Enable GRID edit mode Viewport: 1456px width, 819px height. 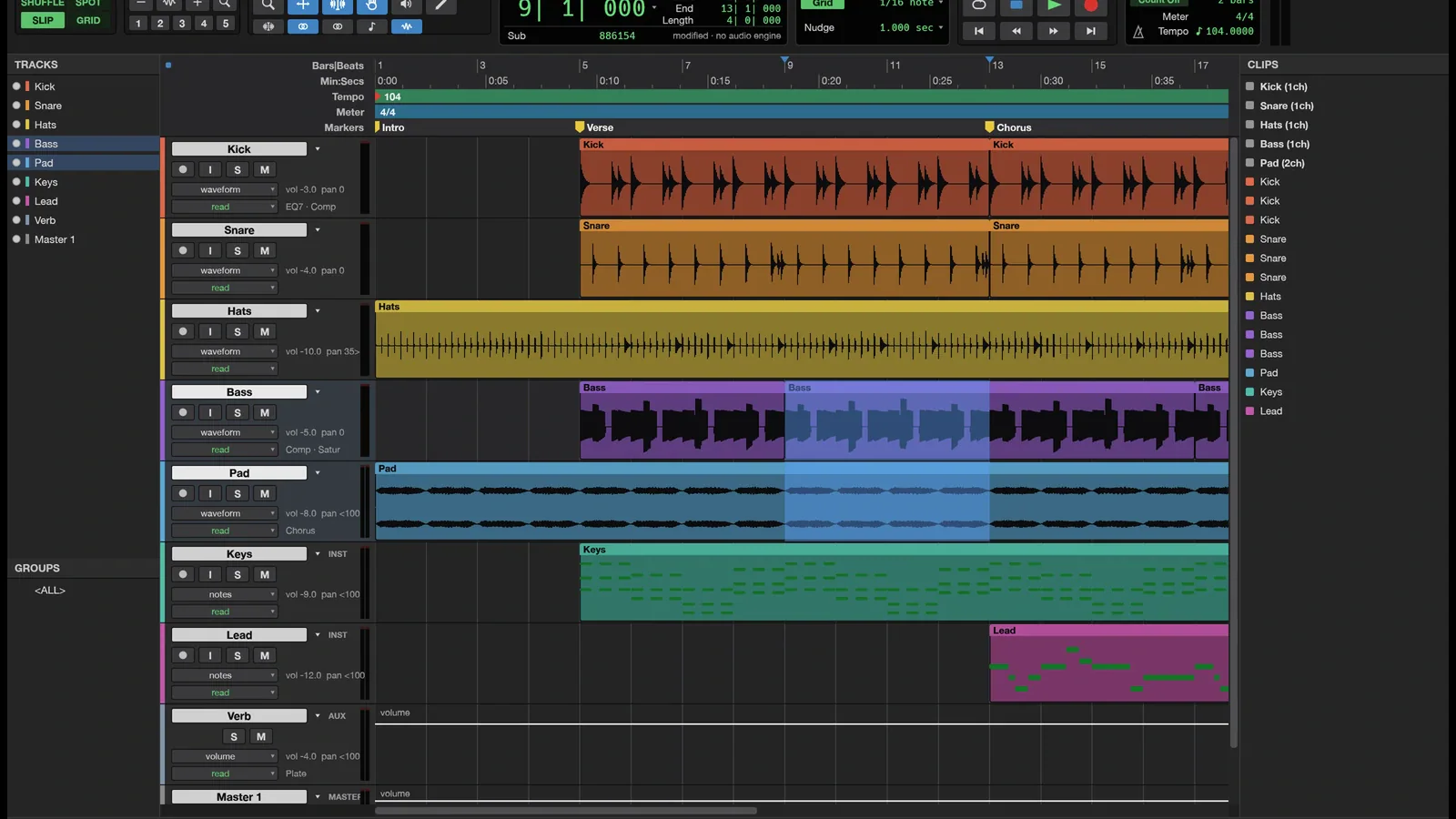(88, 20)
